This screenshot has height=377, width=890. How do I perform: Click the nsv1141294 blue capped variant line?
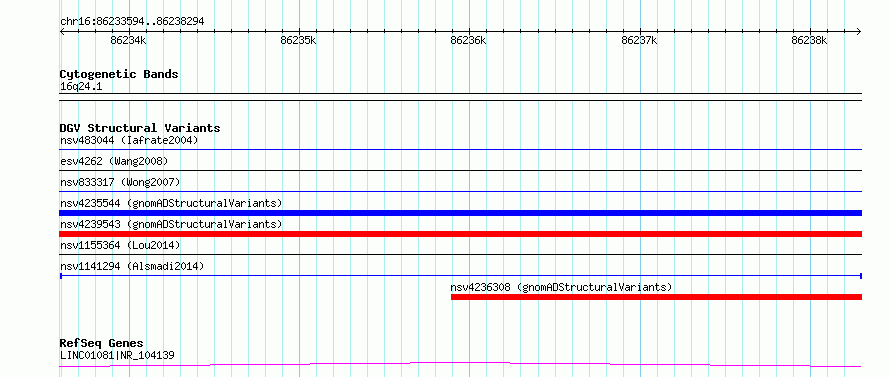pos(461,276)
